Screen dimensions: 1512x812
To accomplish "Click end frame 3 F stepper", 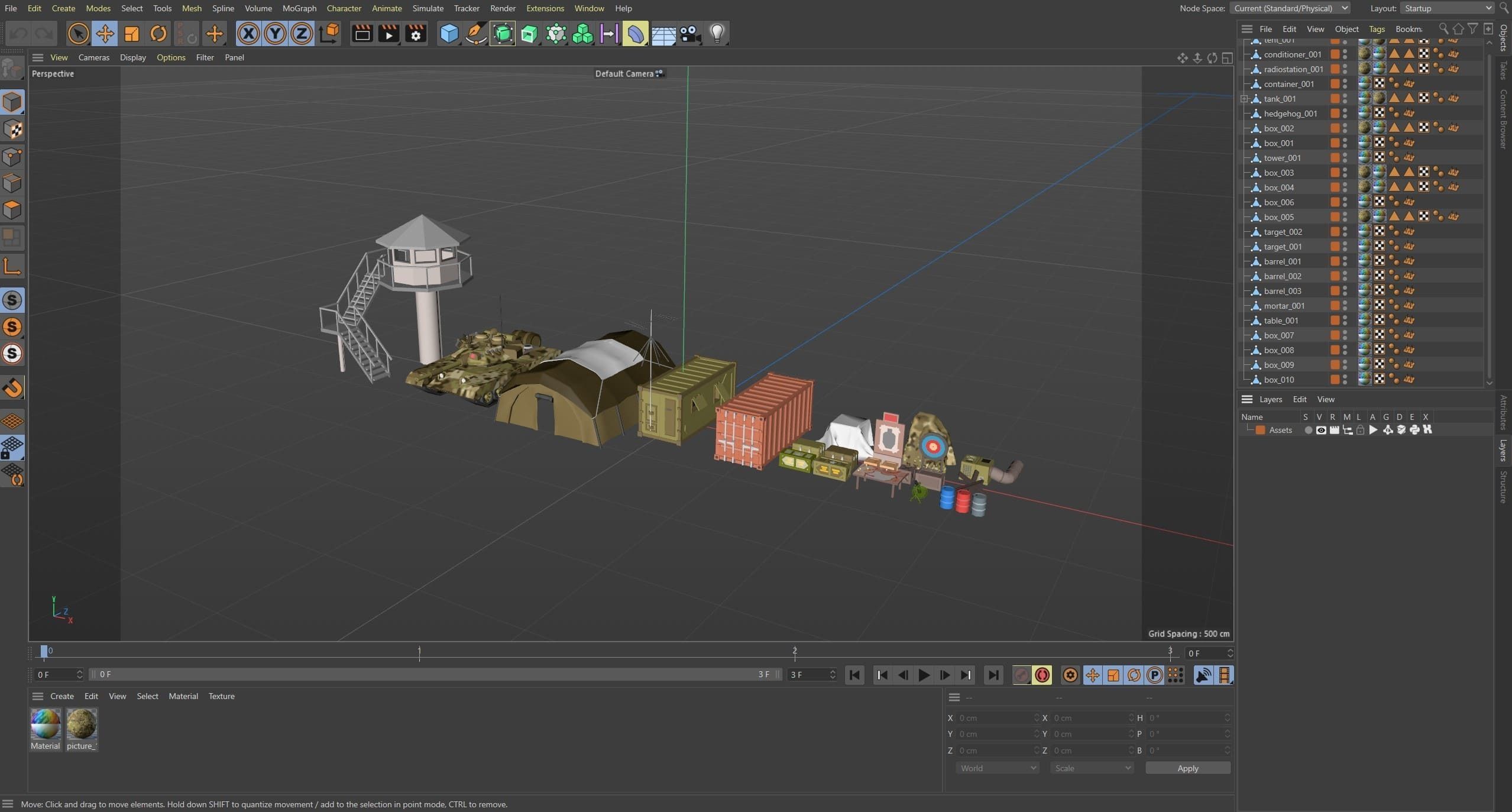I will [833, 674].
